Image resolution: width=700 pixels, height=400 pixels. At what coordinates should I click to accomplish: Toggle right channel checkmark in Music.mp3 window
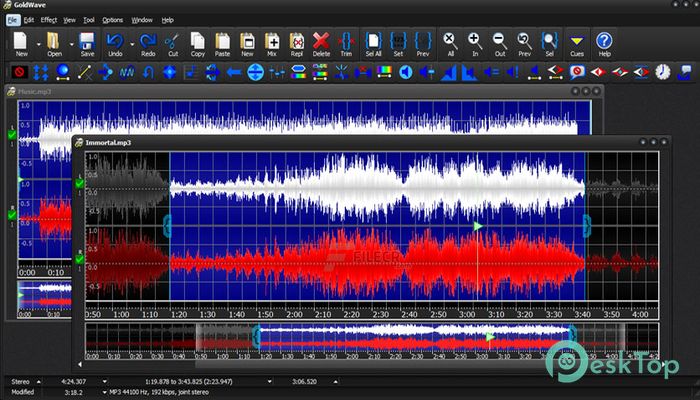point(12,215)
